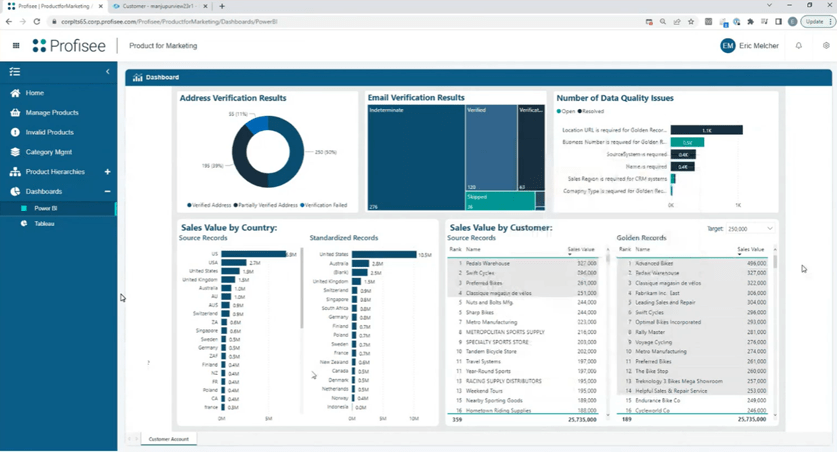Select the Pedals Warehouse source row
The height and width of the screenshot is (452, 837).
pos(523,264)
